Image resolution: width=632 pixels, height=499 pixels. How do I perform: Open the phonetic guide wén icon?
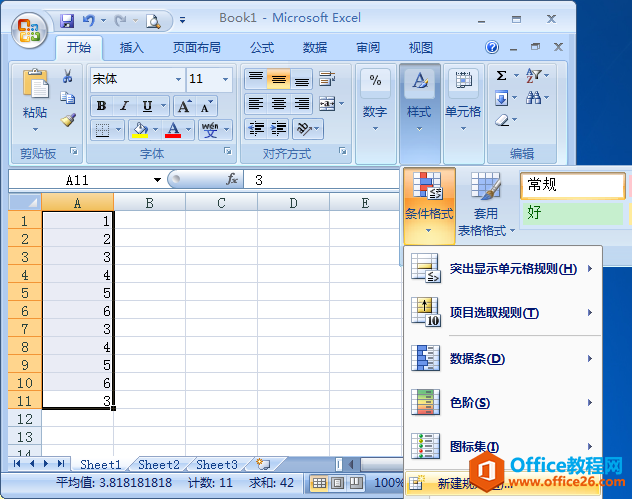(210, 130)
